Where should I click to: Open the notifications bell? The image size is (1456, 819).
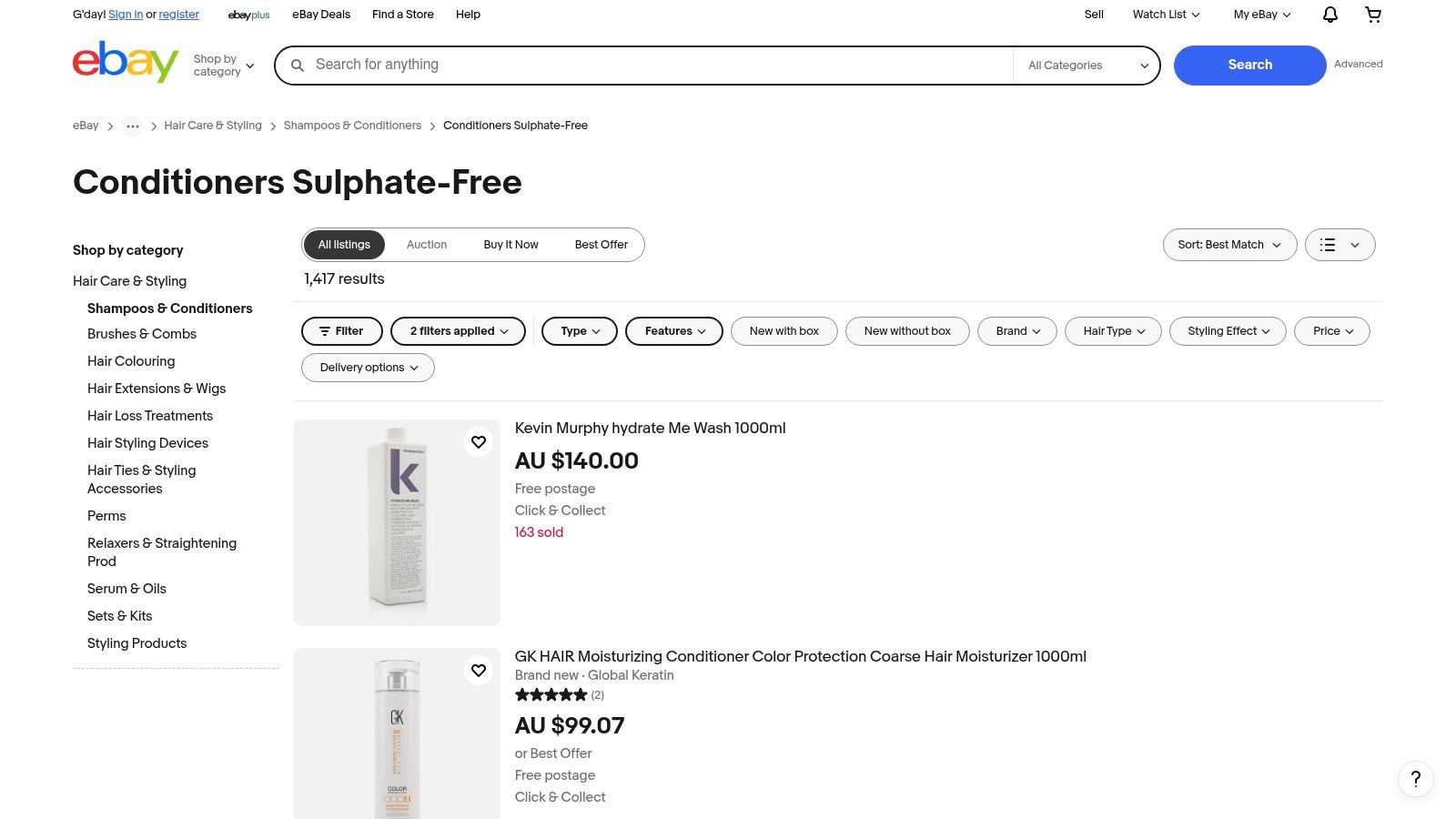(1329, 15)
